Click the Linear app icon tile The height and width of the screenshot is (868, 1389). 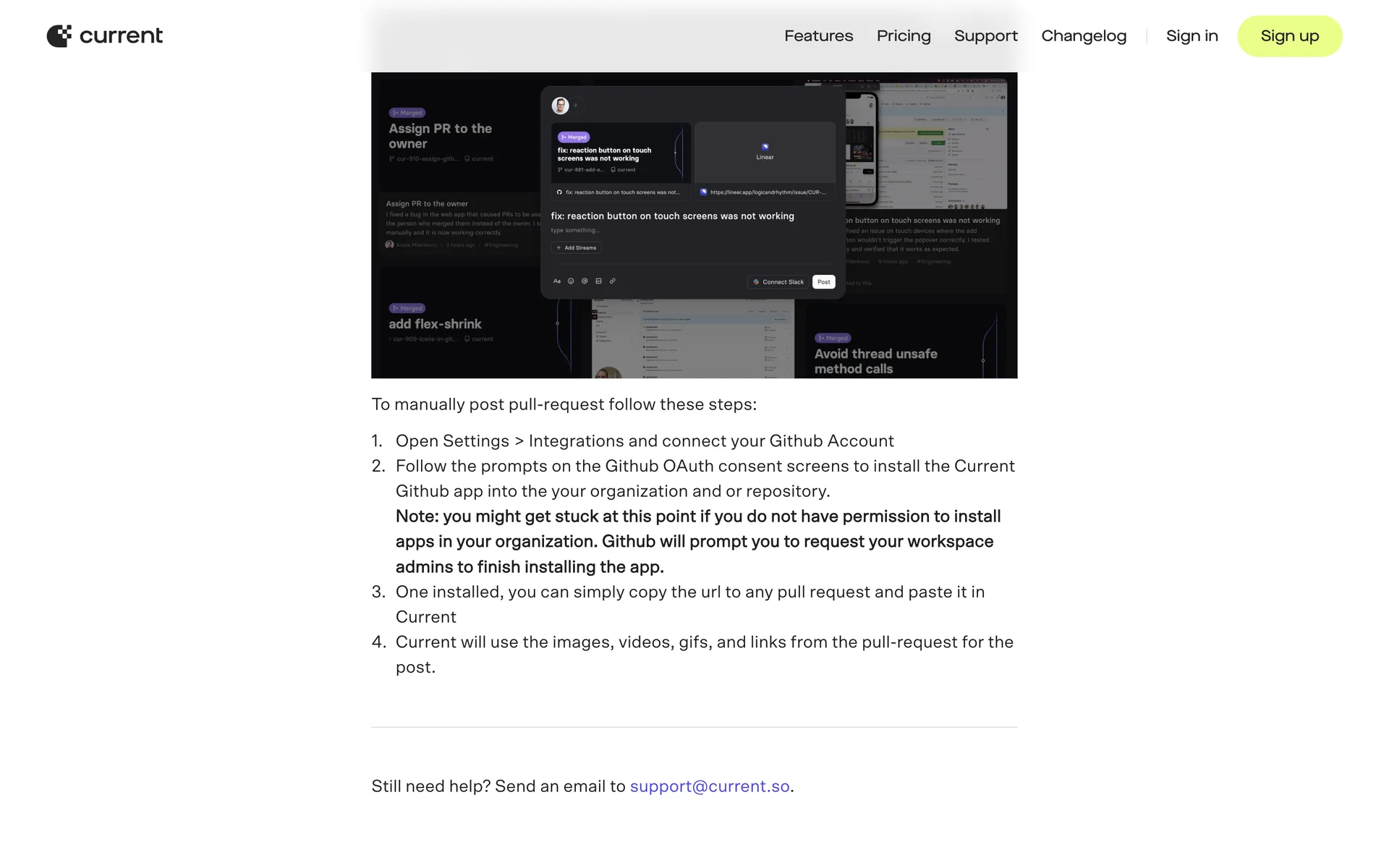765,151
